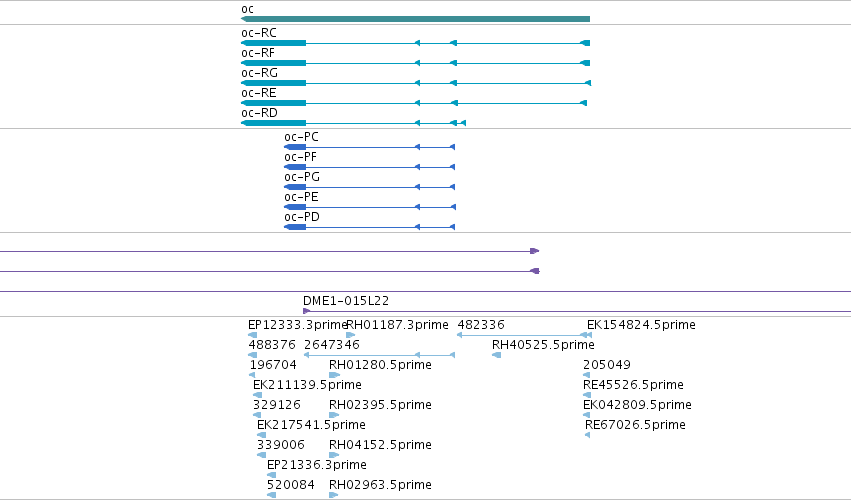
Task: Select RH02963.5prime feature label
Action: click(380, 485)
